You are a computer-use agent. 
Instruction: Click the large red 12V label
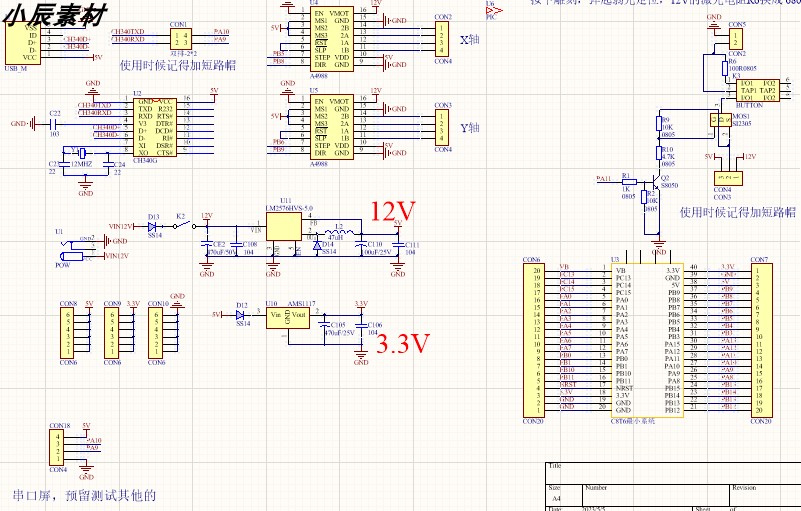point(392,212)
